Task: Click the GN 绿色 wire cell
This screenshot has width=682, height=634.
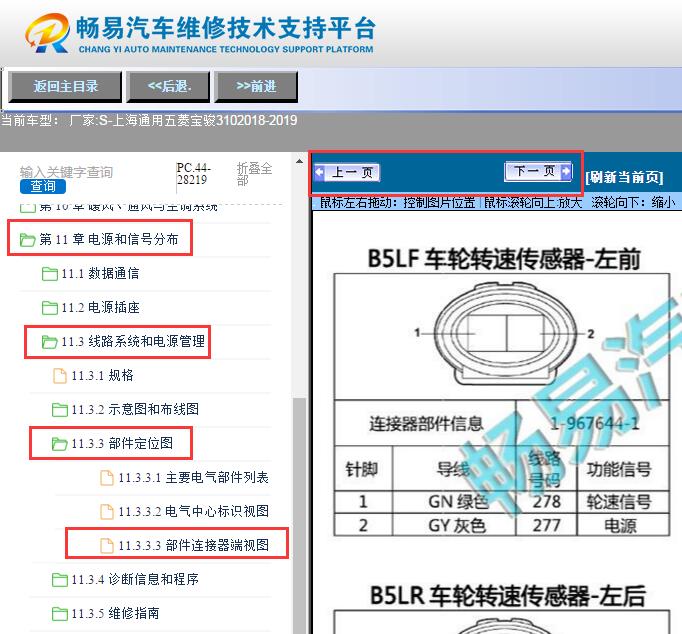Action: pos(455,502)
